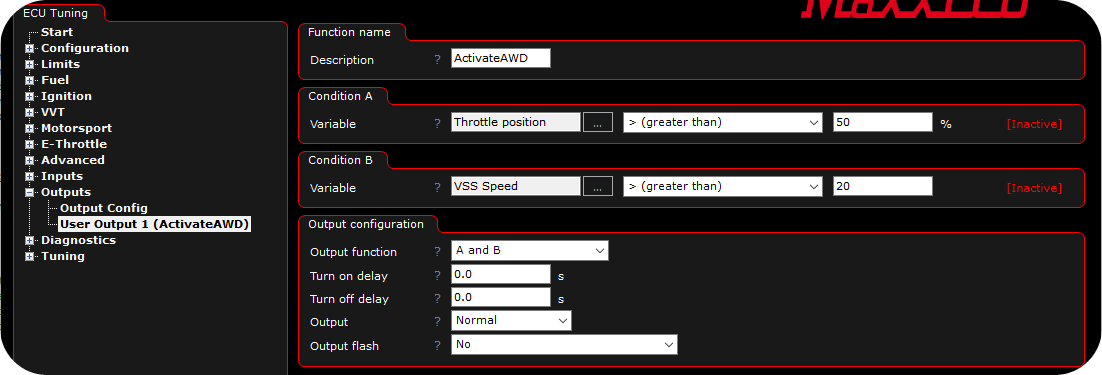Browse variables for Condition B
Screen dimensions: 1102x375
point(597,187)
